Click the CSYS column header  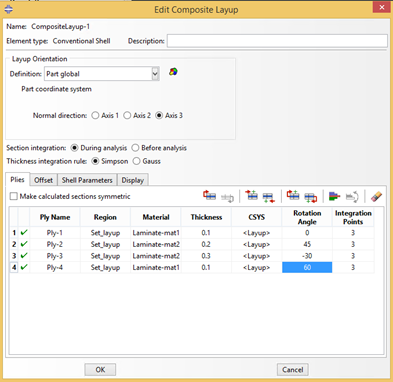[x=257, y=217]
